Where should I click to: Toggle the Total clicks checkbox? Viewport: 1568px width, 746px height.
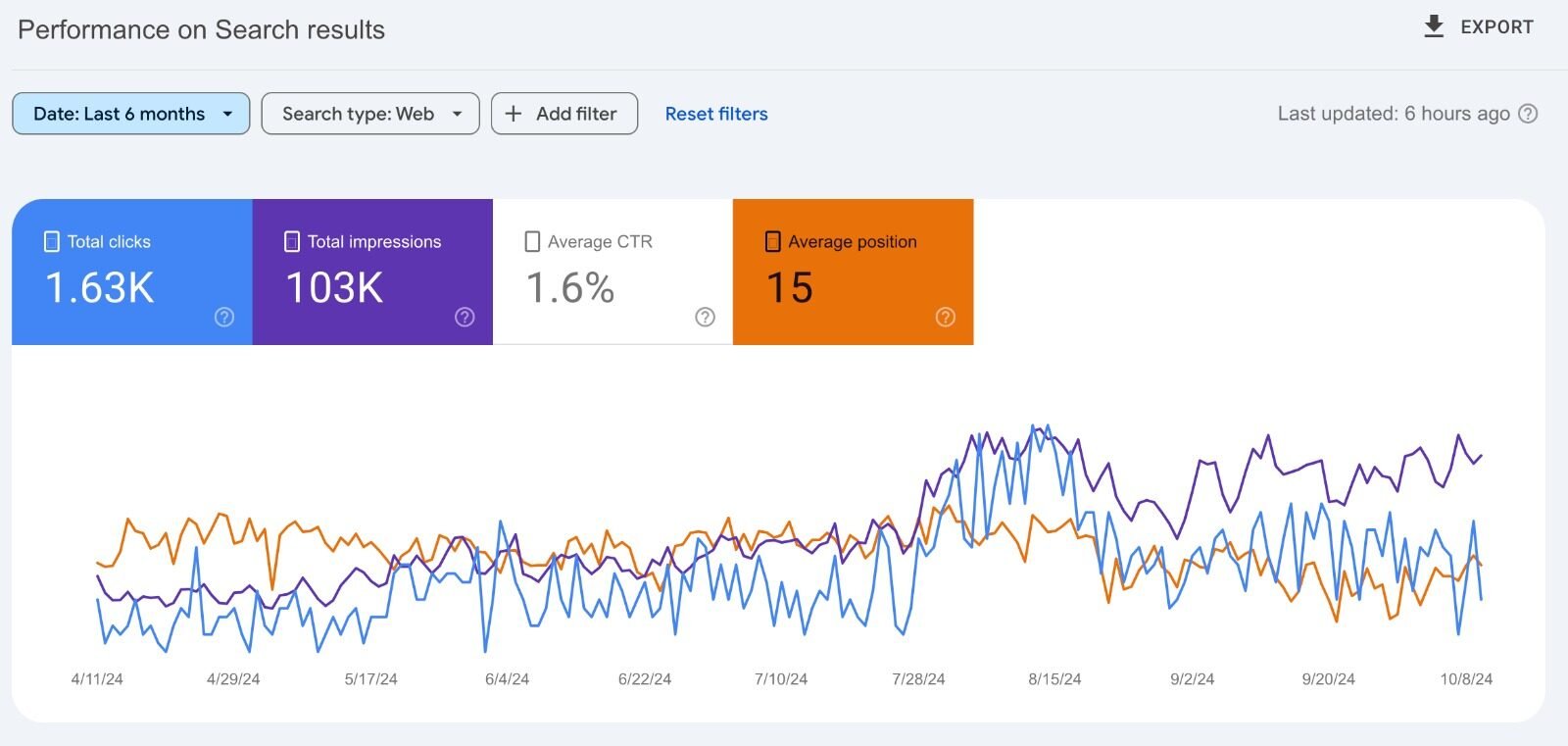[x=52, y=241]
